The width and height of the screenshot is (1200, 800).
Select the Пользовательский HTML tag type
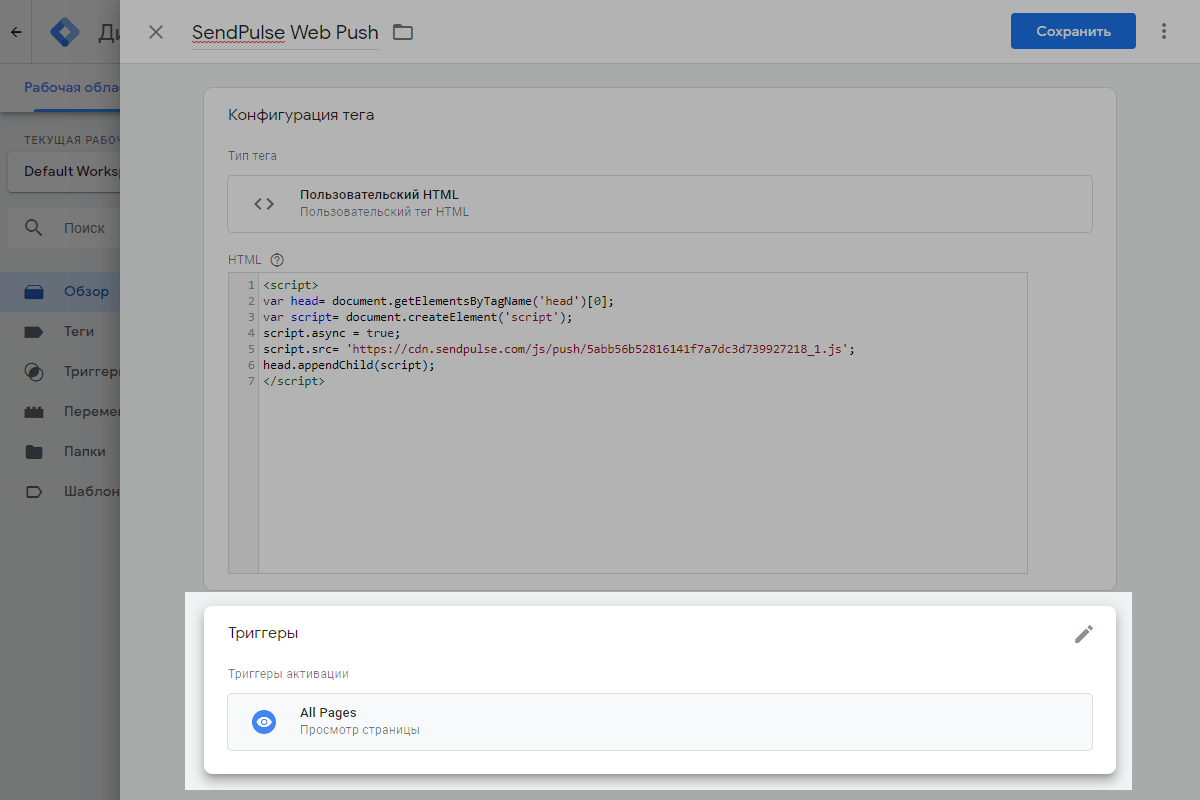659,204
